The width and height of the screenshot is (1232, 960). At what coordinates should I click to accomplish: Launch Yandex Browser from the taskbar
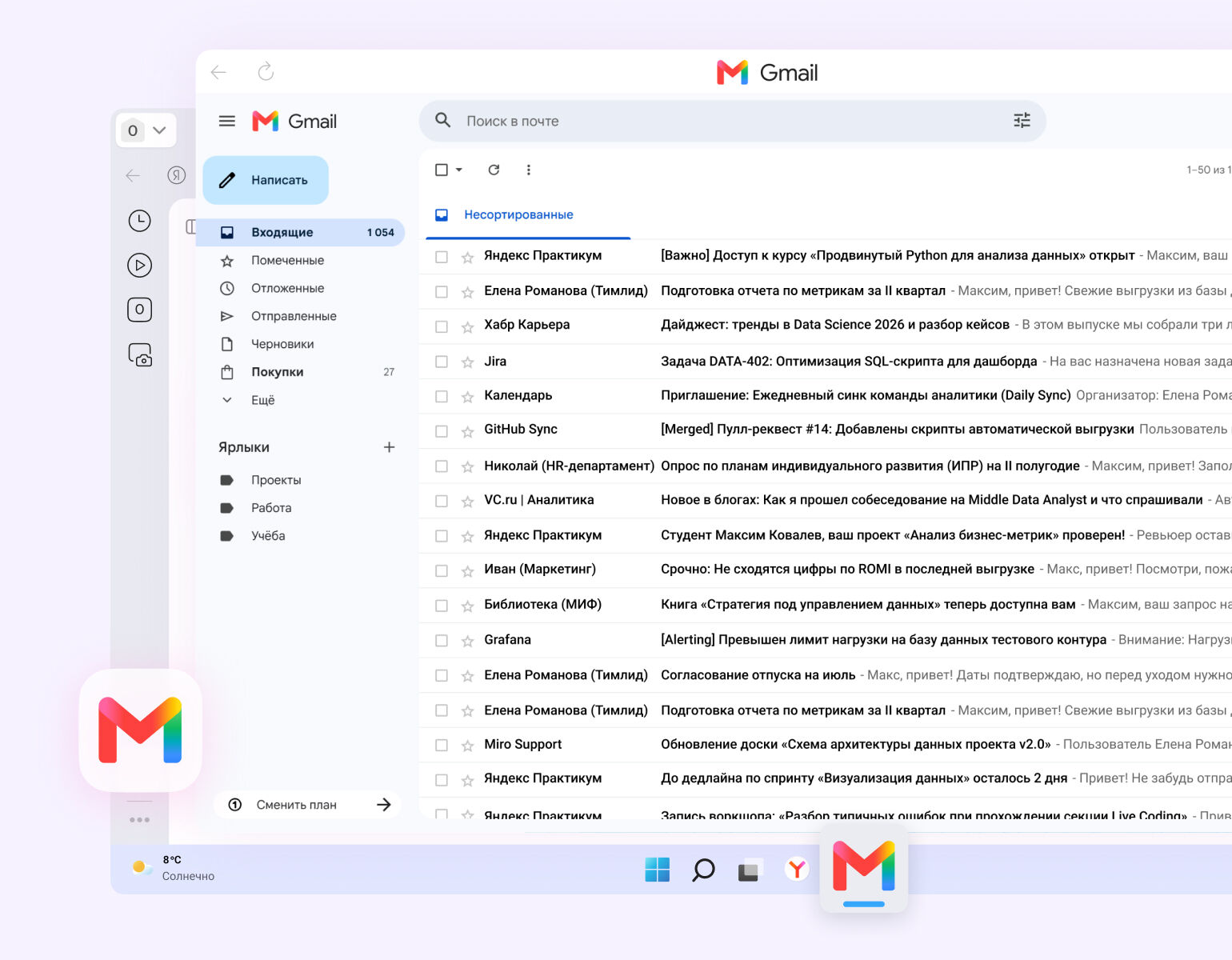[797, 869]
